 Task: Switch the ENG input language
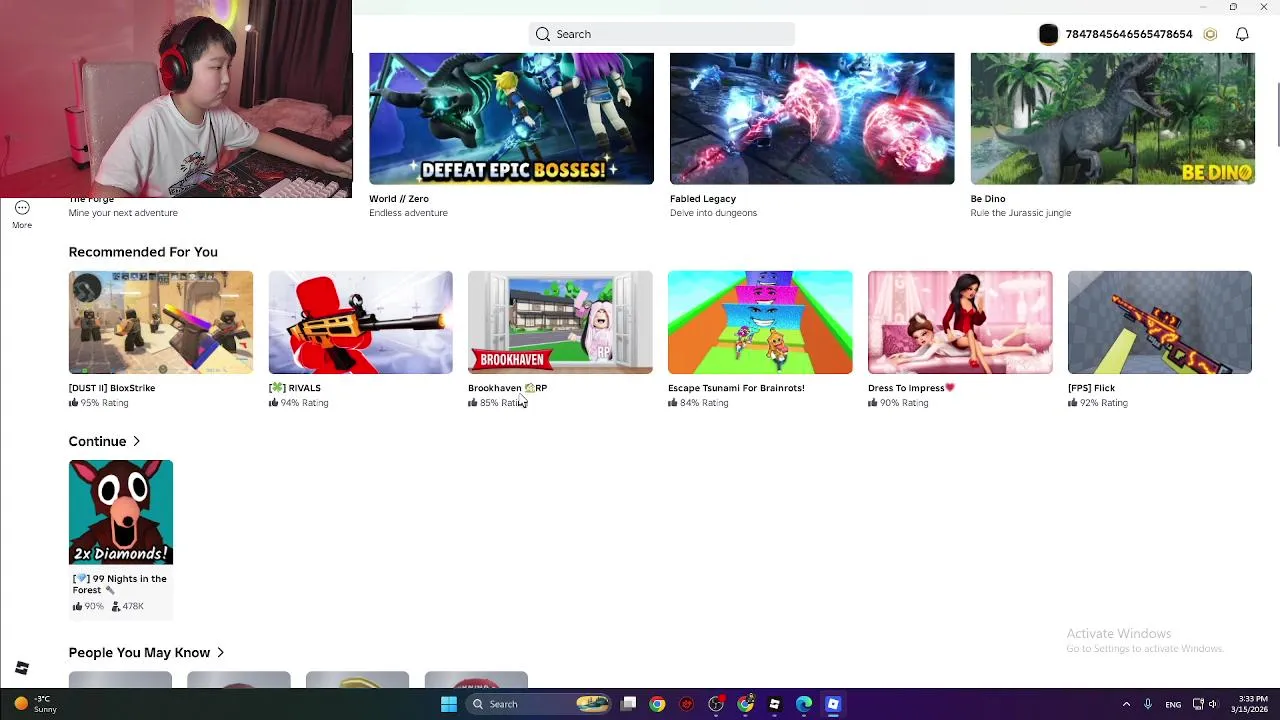(x=1173, y=704)
